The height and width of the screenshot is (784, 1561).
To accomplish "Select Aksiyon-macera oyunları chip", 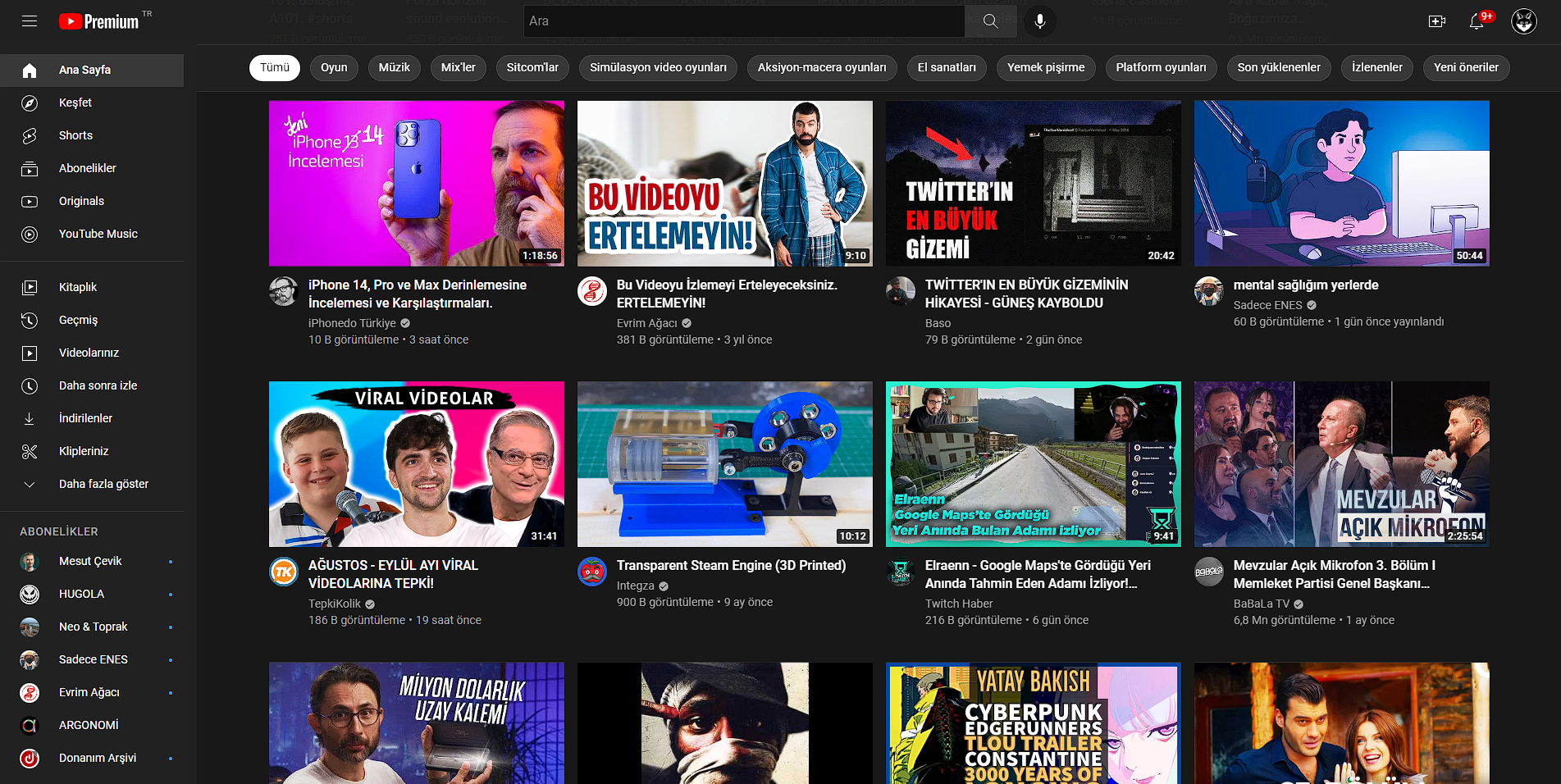I will 822,68.
